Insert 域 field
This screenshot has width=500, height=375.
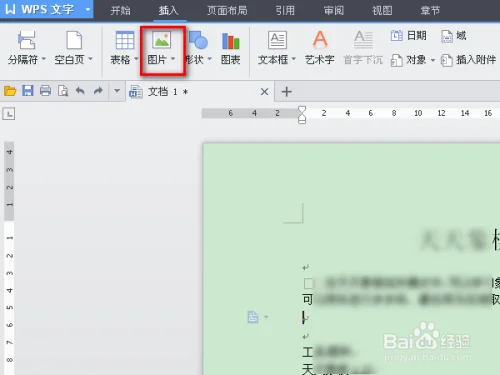point(454,35)
